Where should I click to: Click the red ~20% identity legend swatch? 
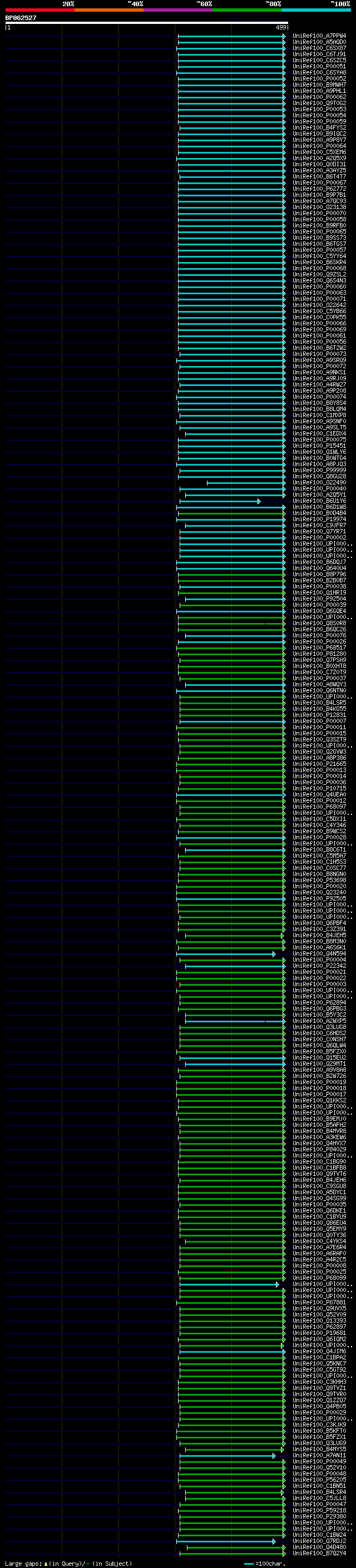point(39,10)
